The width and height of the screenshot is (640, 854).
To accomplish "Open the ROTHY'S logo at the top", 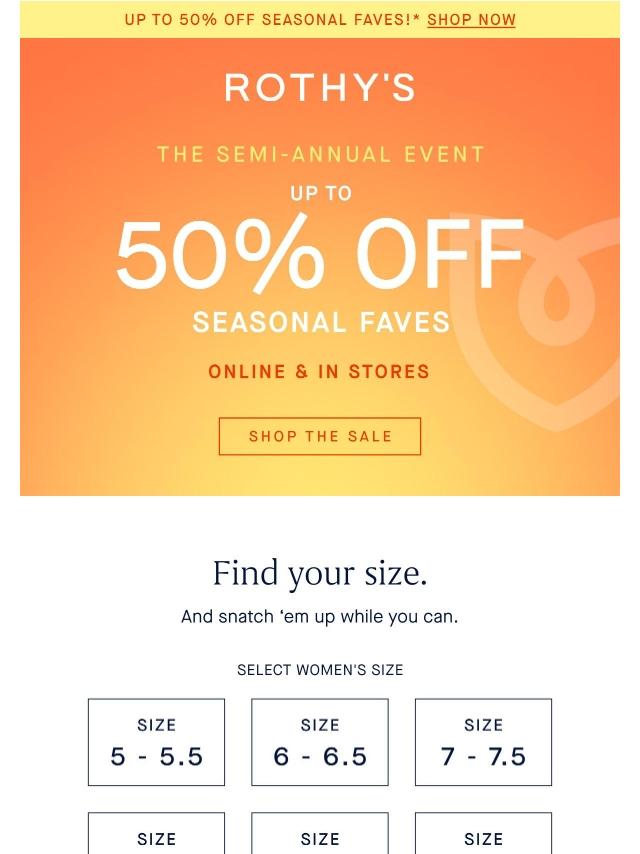I will pyautogui.click(x=320, y=88).
